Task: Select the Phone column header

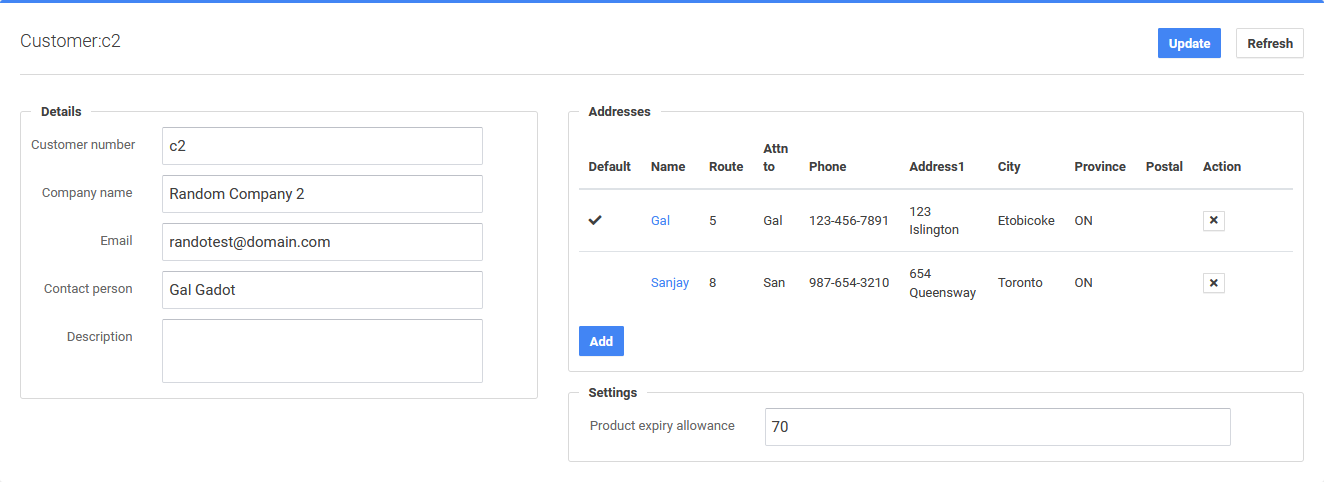Action: point(827,167)
